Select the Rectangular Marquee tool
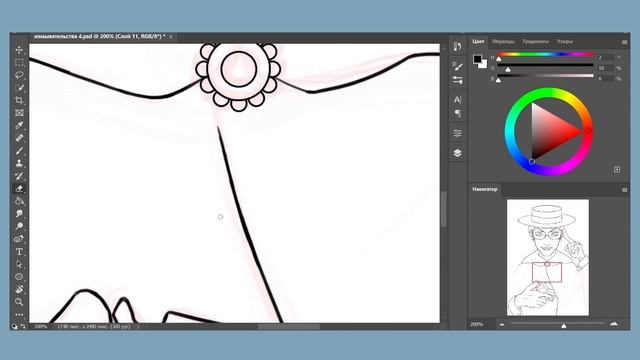640x360 pixels. point(19,62)
